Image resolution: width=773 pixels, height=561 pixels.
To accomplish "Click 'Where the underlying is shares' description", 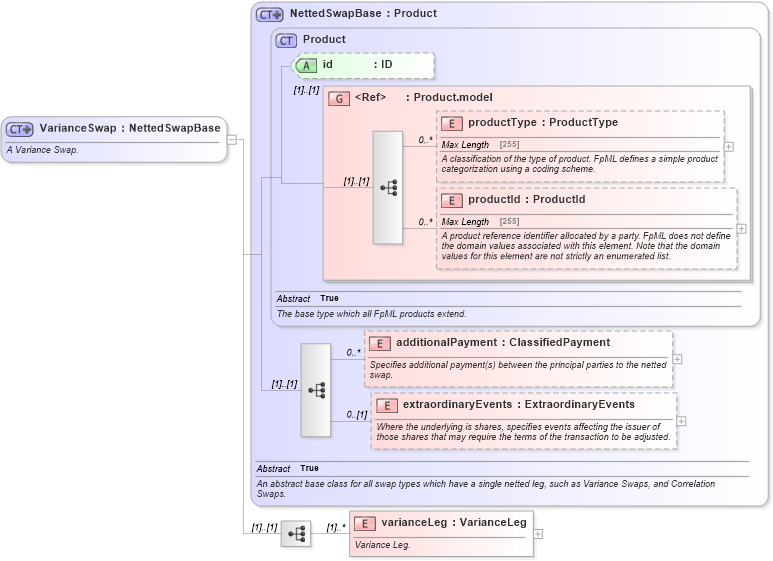I will (x=523, y=432).
